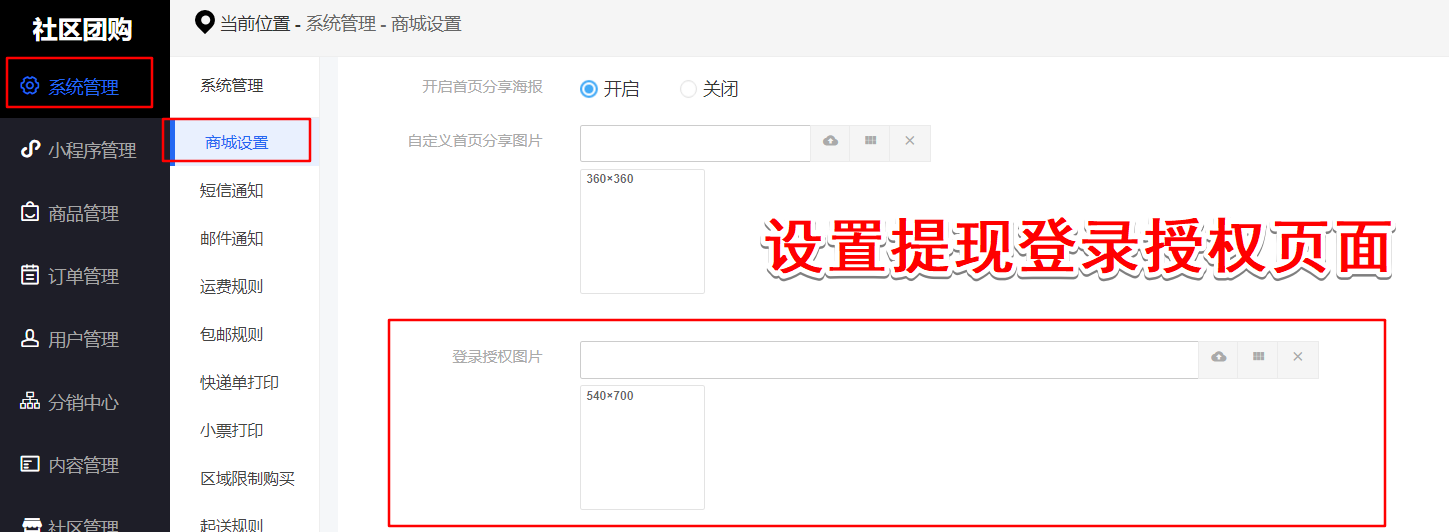
Task: Click the gear icon beside 系统管理
Action: 30,86
